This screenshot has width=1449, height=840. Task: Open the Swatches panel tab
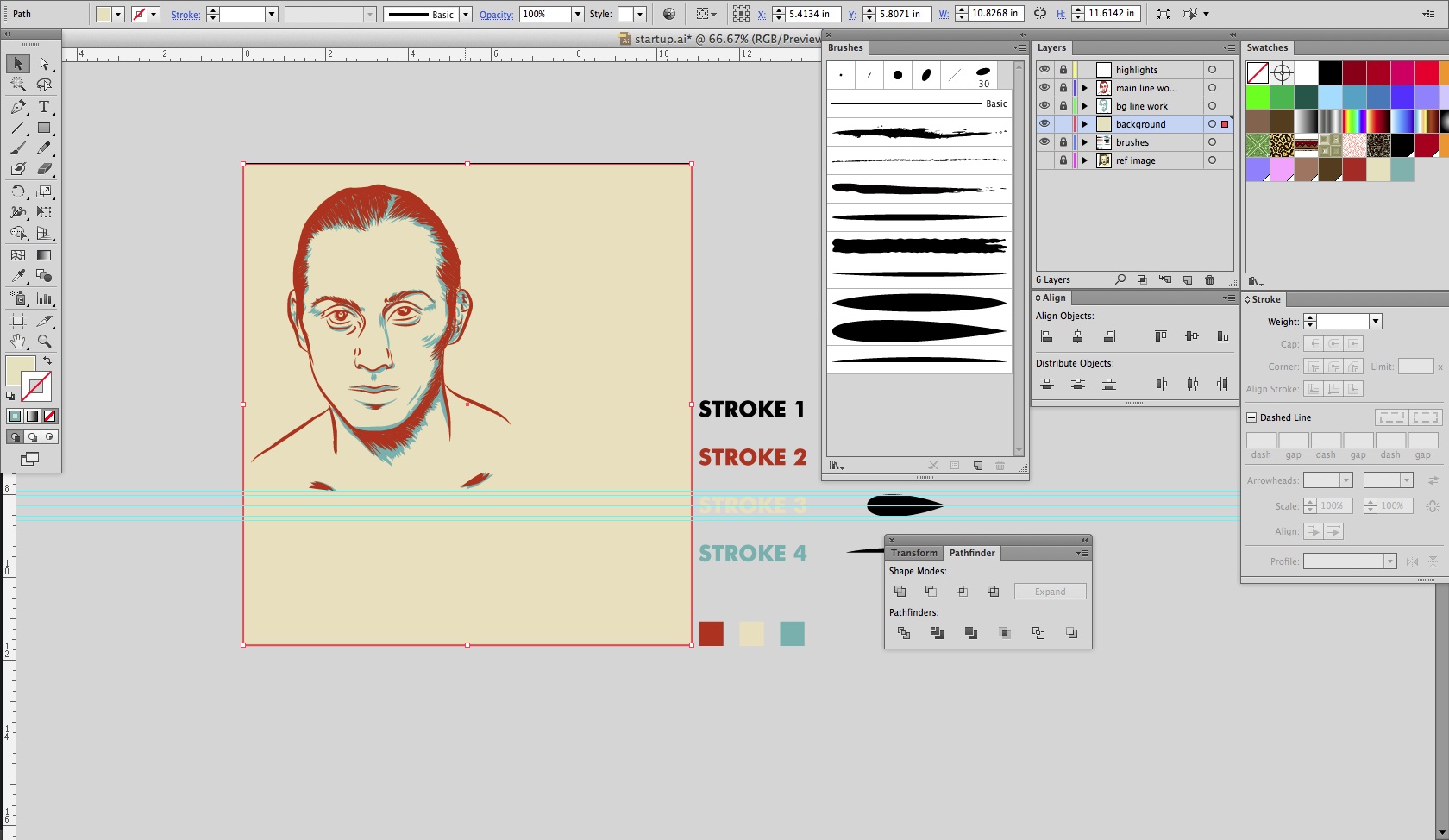point(1266,47)
